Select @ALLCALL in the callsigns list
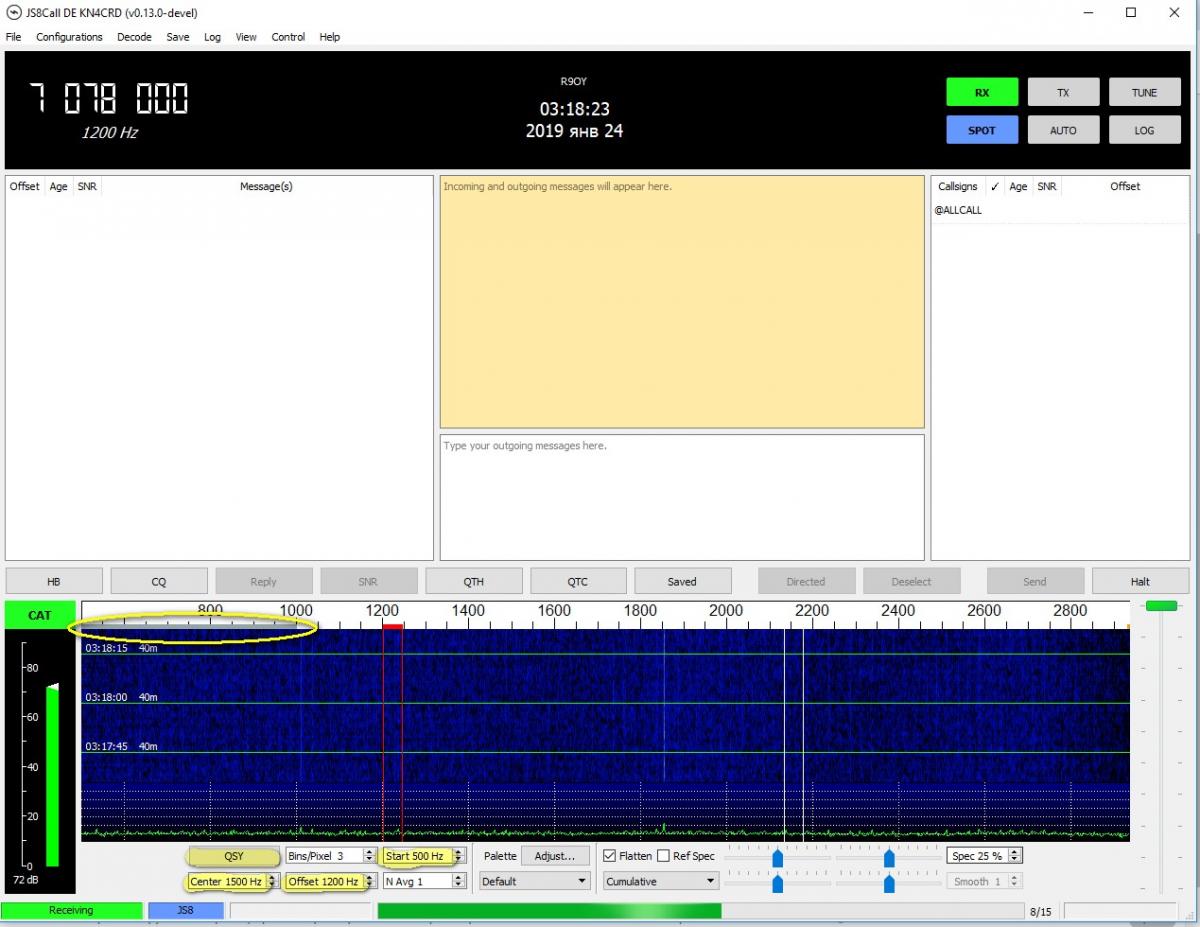The width and height of the screenshot is (1200, 927). click(x=958, y=211)
